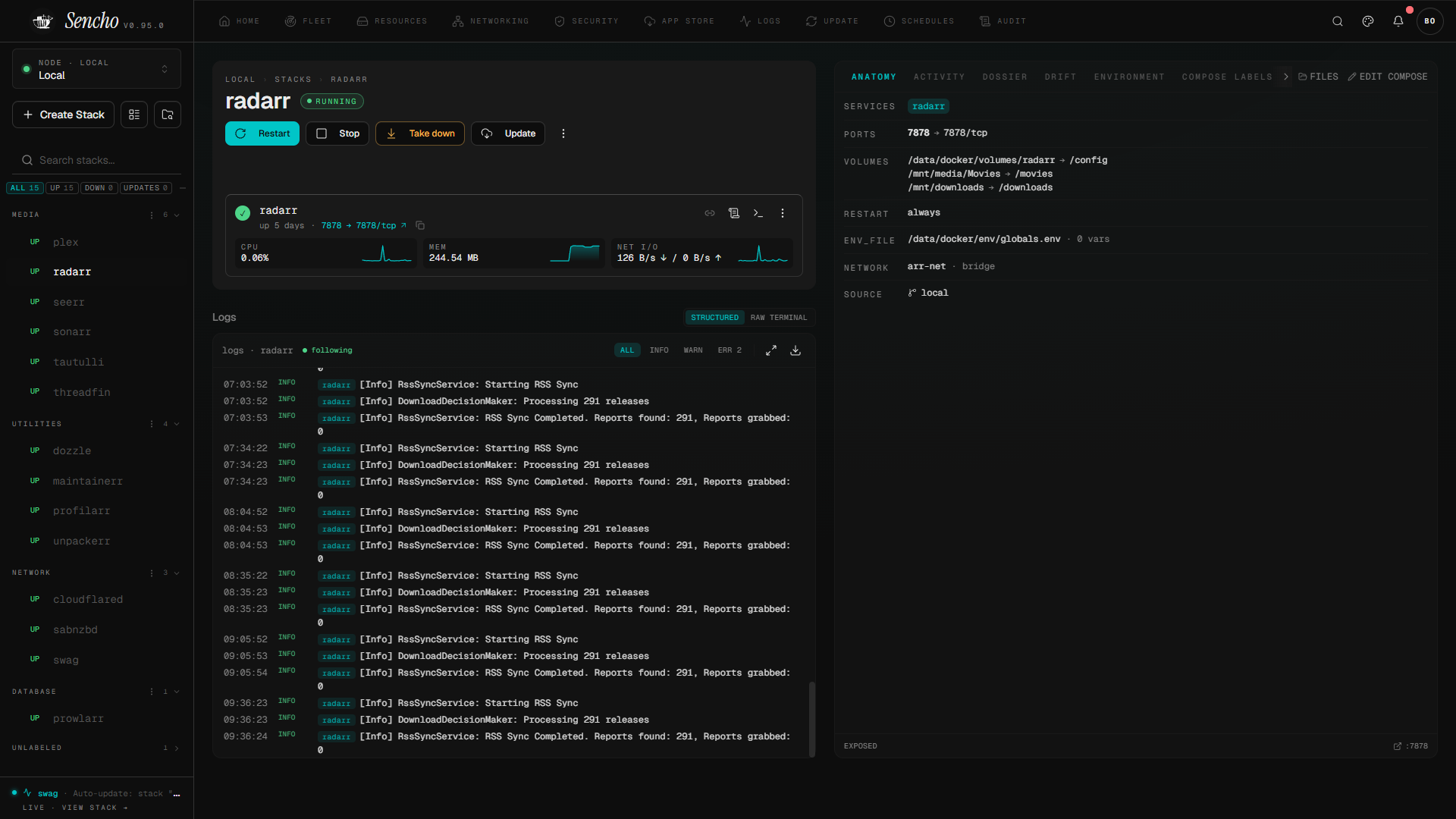Image resolution: width=1456 pixels, height=819 pixels.
Task: Download the radarr logs
Action: [x=795, y=350]
